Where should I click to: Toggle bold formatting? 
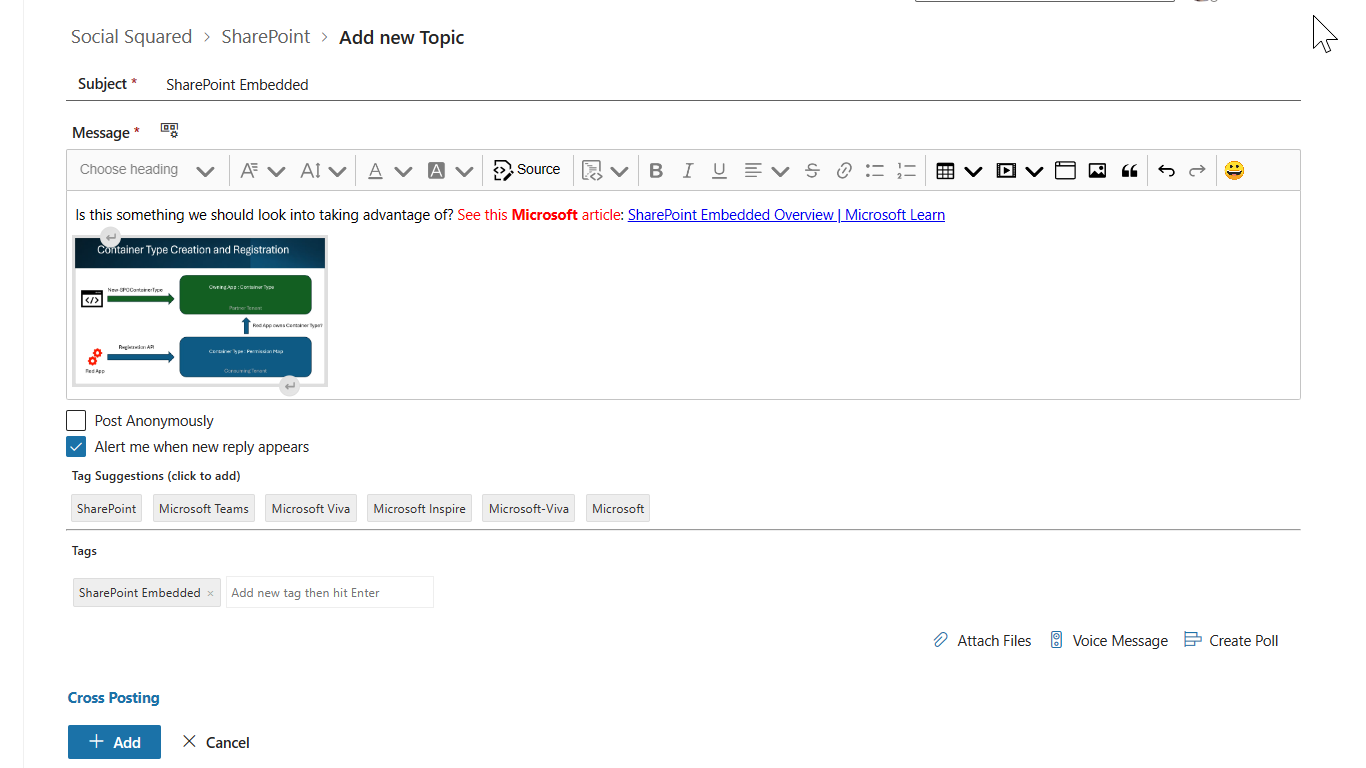pyautogui.click(x=656, y=171)
